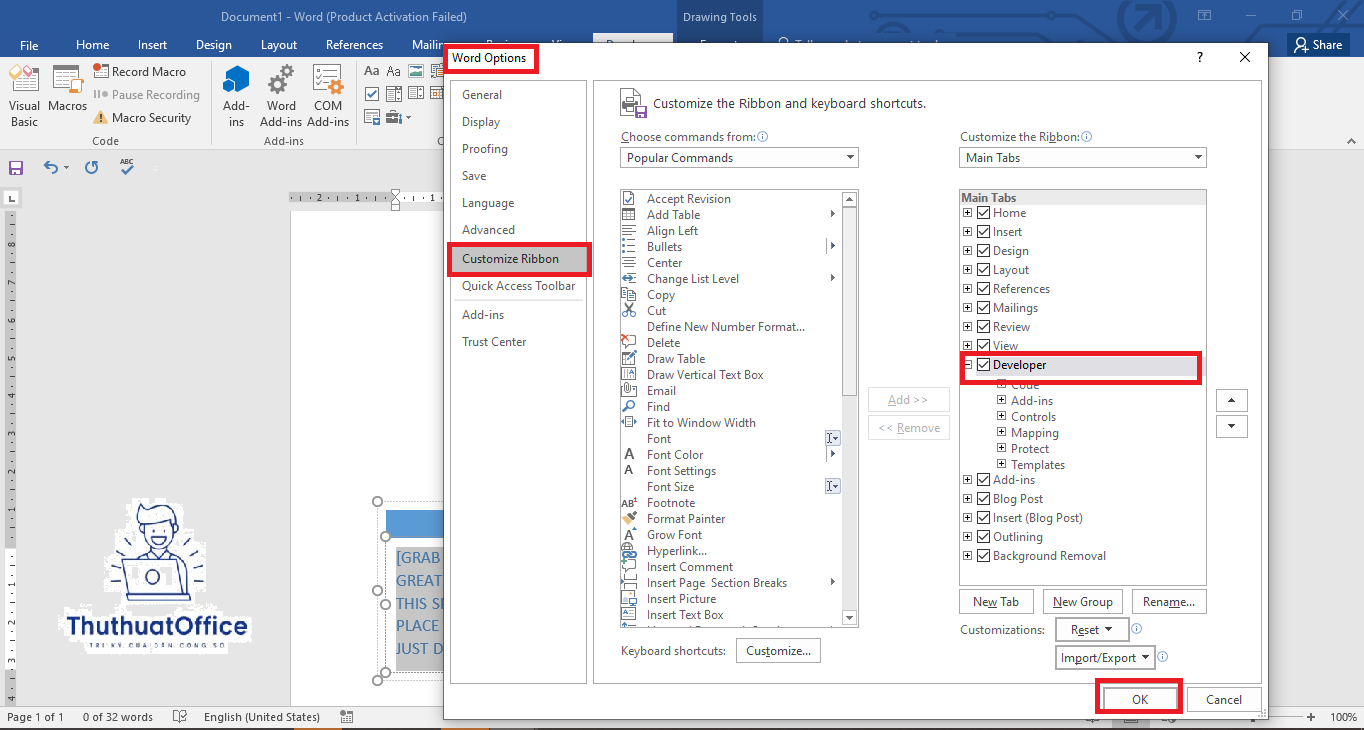Click Cancel in Word Options

pyautogui.click(x=1224, y=700)
